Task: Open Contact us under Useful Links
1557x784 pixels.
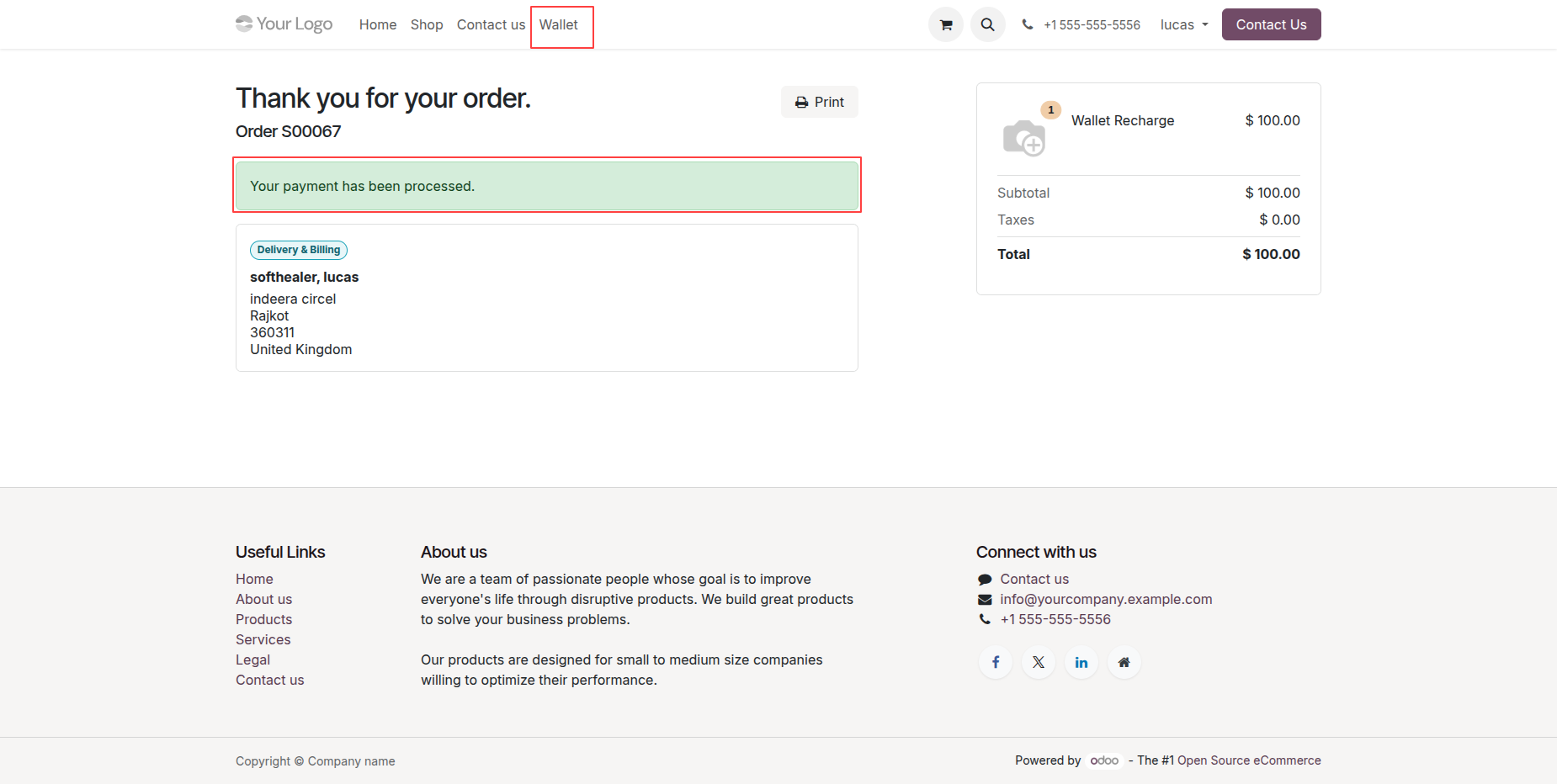Action: [x=269, y=680]
